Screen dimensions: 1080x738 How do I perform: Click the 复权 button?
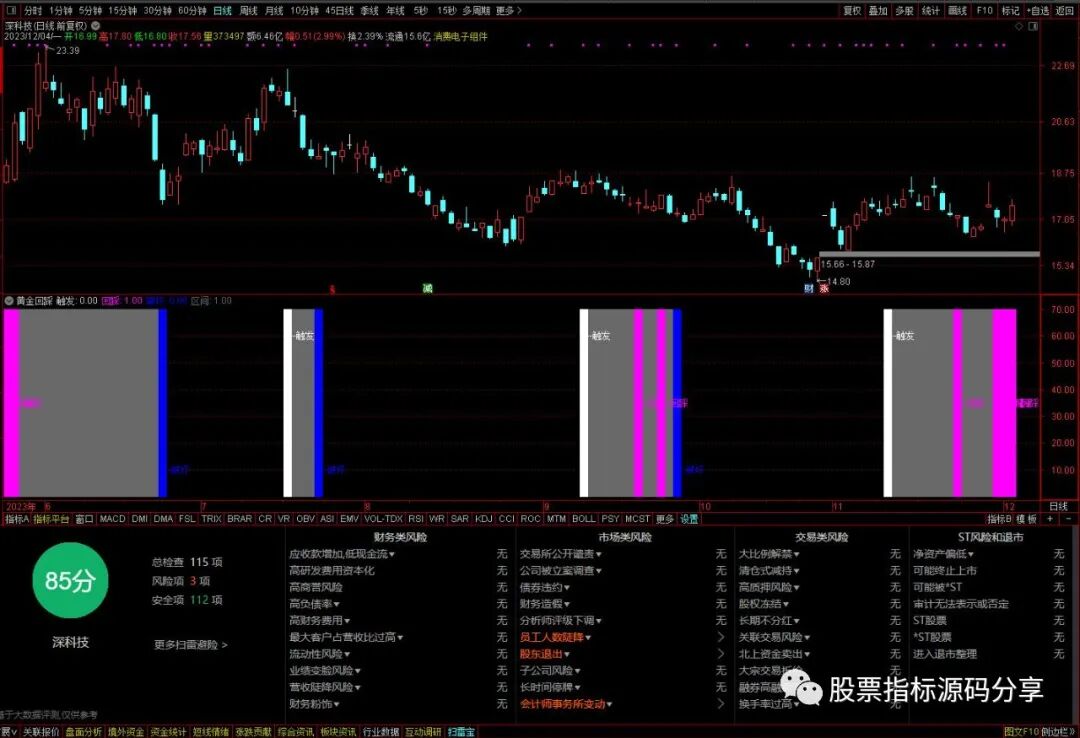pyautogui.click(x=852, y=10)
